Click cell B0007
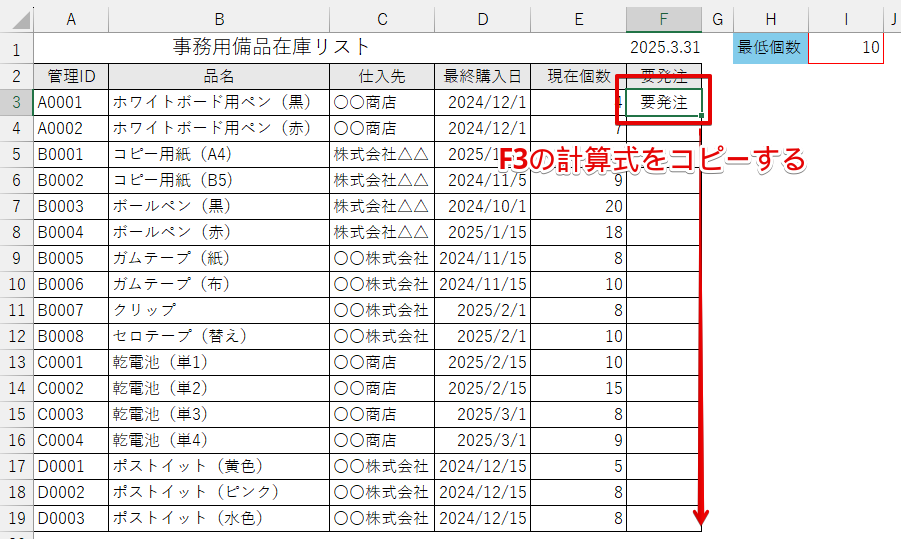 (71, 310)
